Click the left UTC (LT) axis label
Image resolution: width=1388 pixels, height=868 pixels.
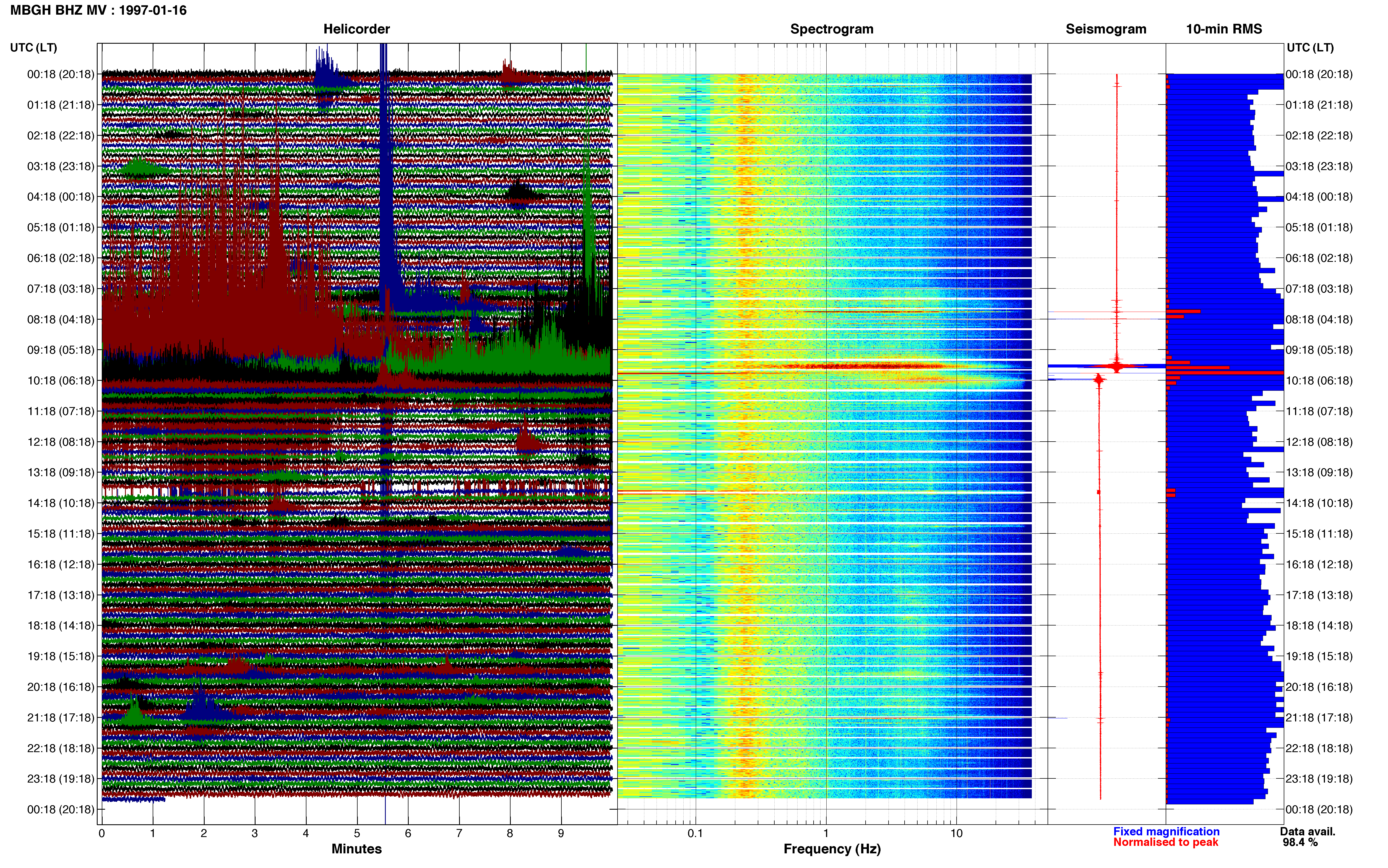click(33, 48)
